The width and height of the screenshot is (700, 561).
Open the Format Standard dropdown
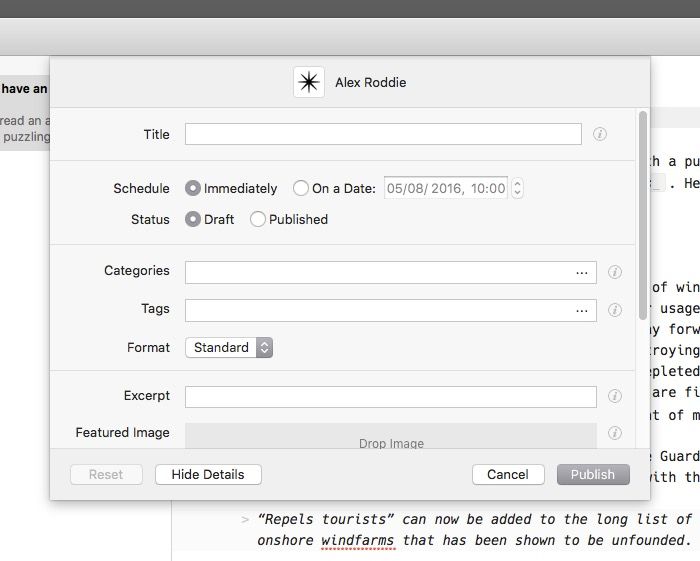point(229,347)
